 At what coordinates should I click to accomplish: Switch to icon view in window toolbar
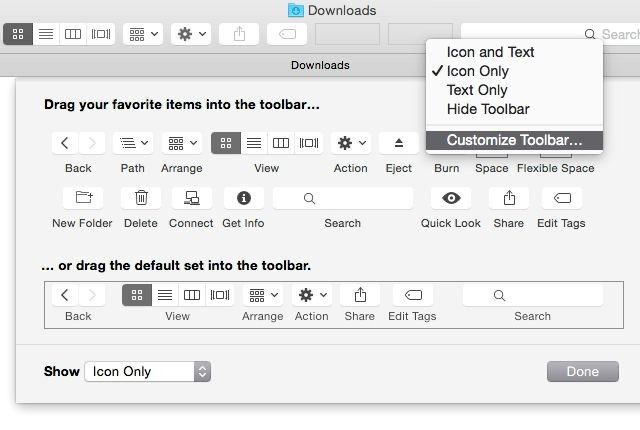click(18, 34)
